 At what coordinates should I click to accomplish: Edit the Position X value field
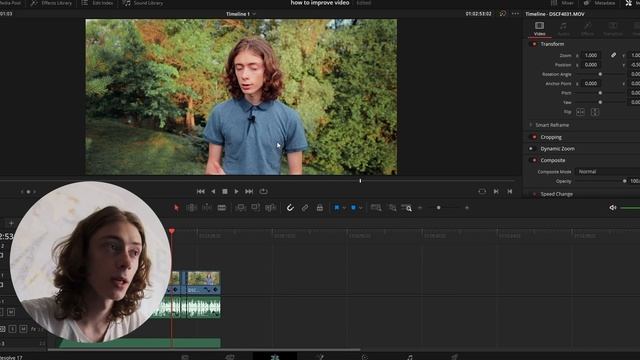click(591, 65)
